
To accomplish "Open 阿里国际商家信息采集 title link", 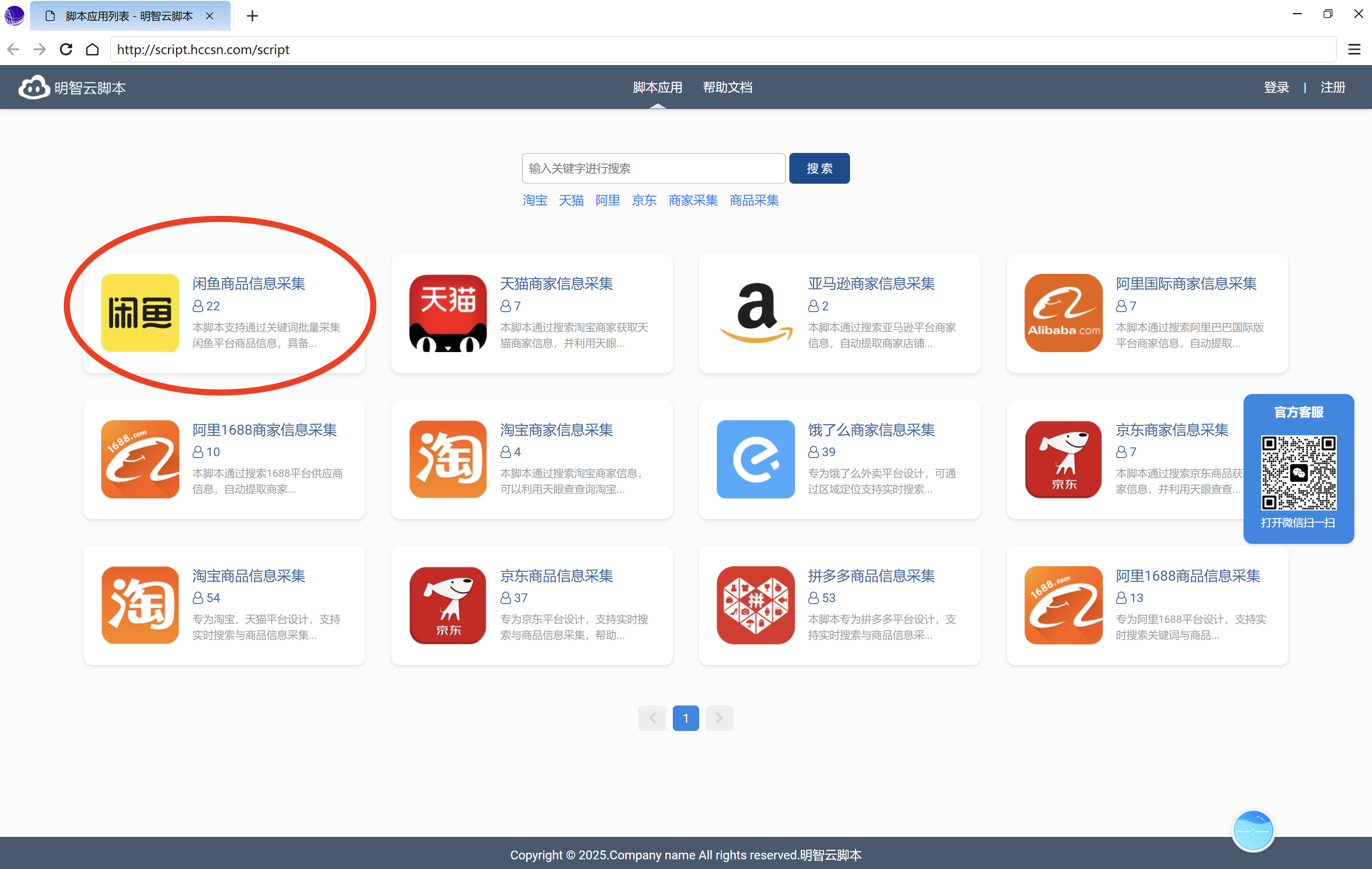I will (1186, 284).
